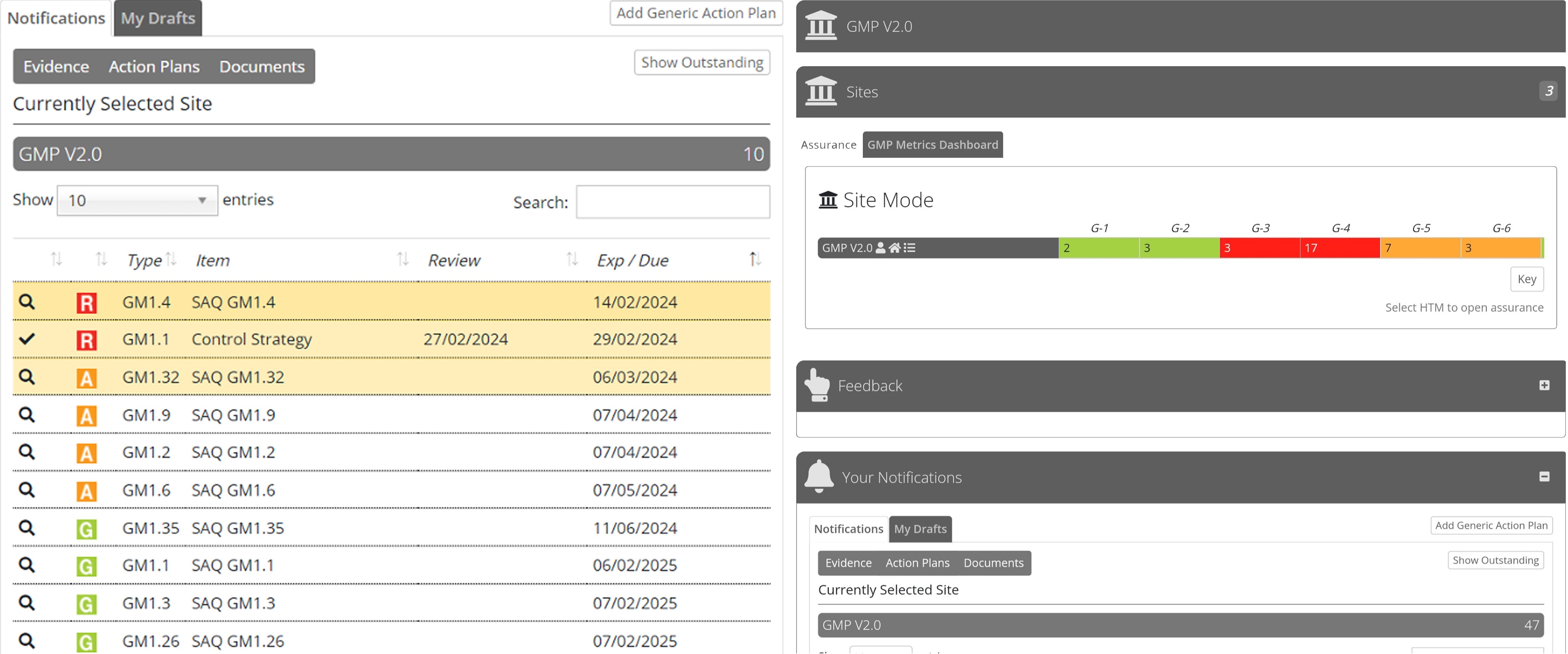The height and width of the screenshot is (654, 1568).
Task: Expand the Feedback panel with plus icon
Action: [x=1543, y=385]
